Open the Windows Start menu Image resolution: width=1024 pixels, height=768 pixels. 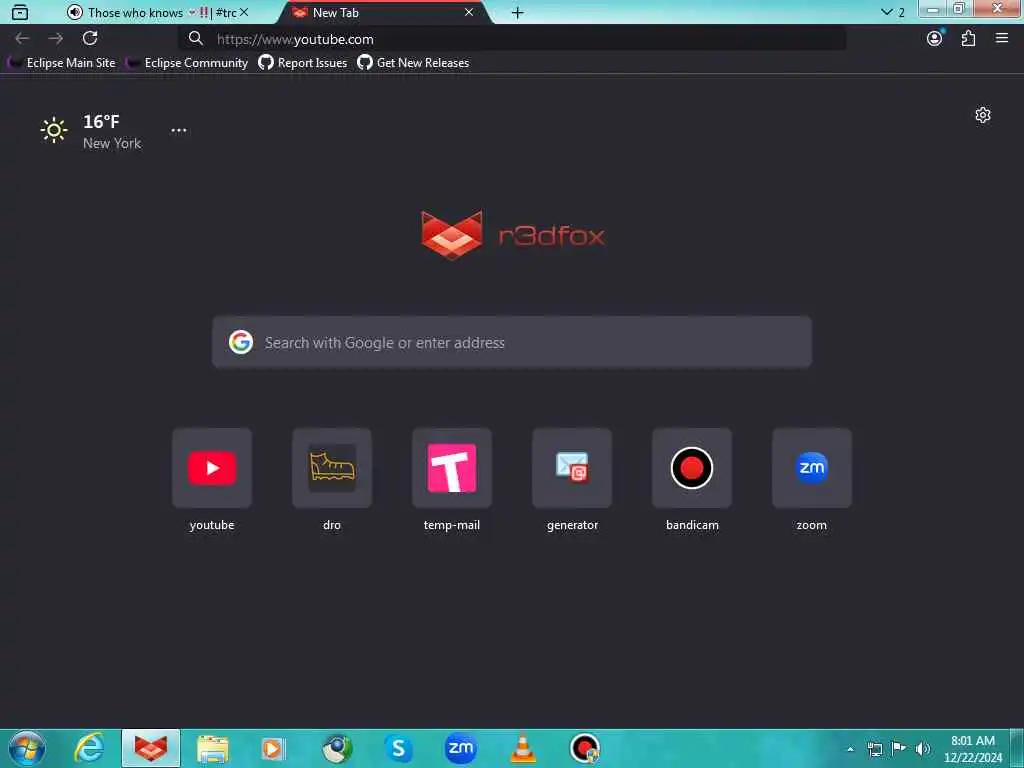[27, 748]
